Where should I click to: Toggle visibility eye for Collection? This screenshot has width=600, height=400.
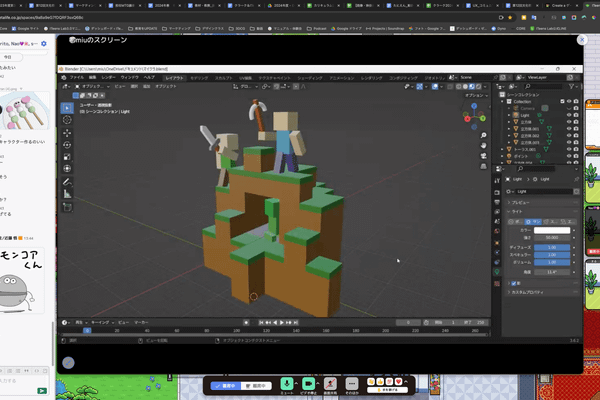point(569,101)
